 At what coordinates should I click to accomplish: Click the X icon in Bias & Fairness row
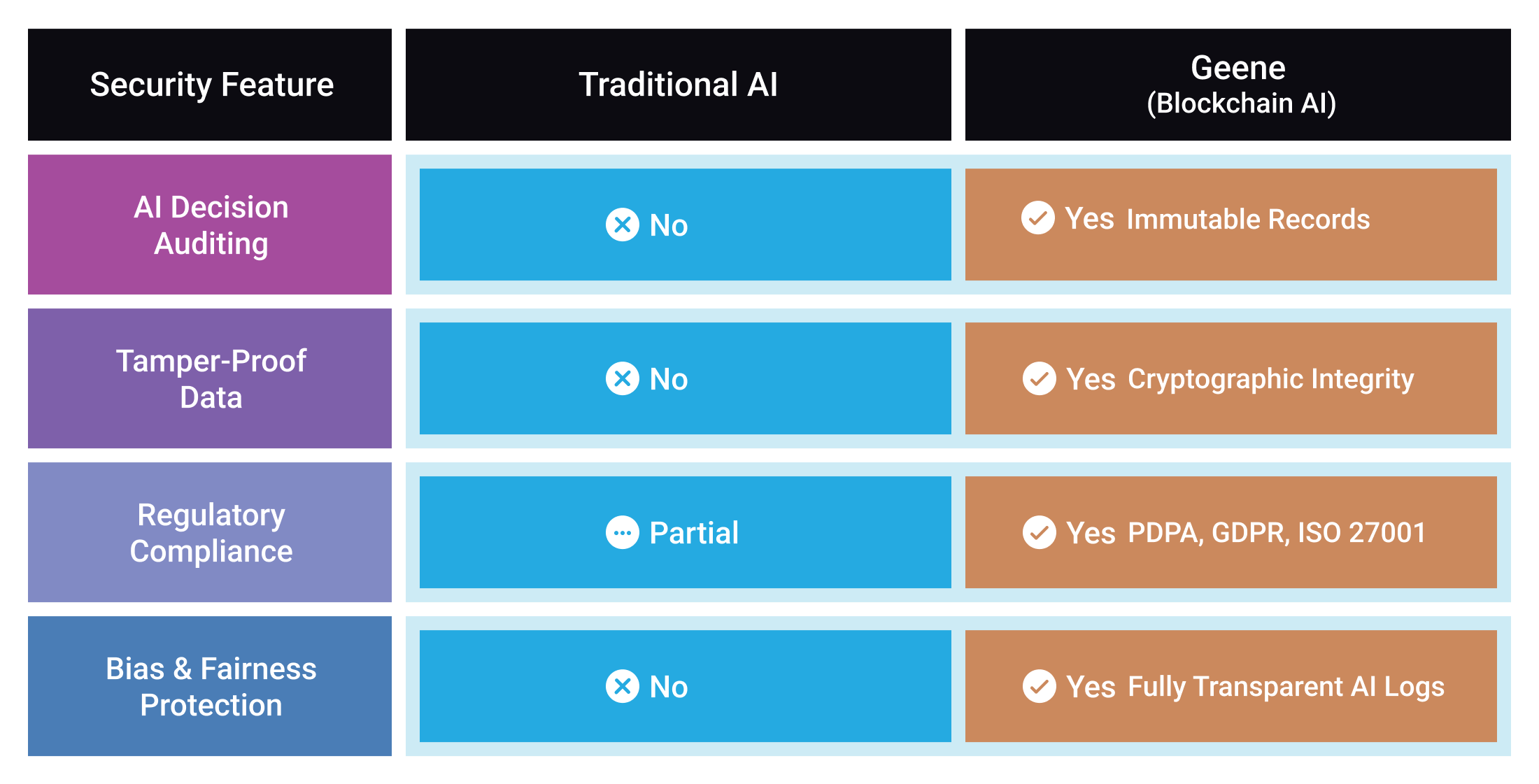pos(622,686)
